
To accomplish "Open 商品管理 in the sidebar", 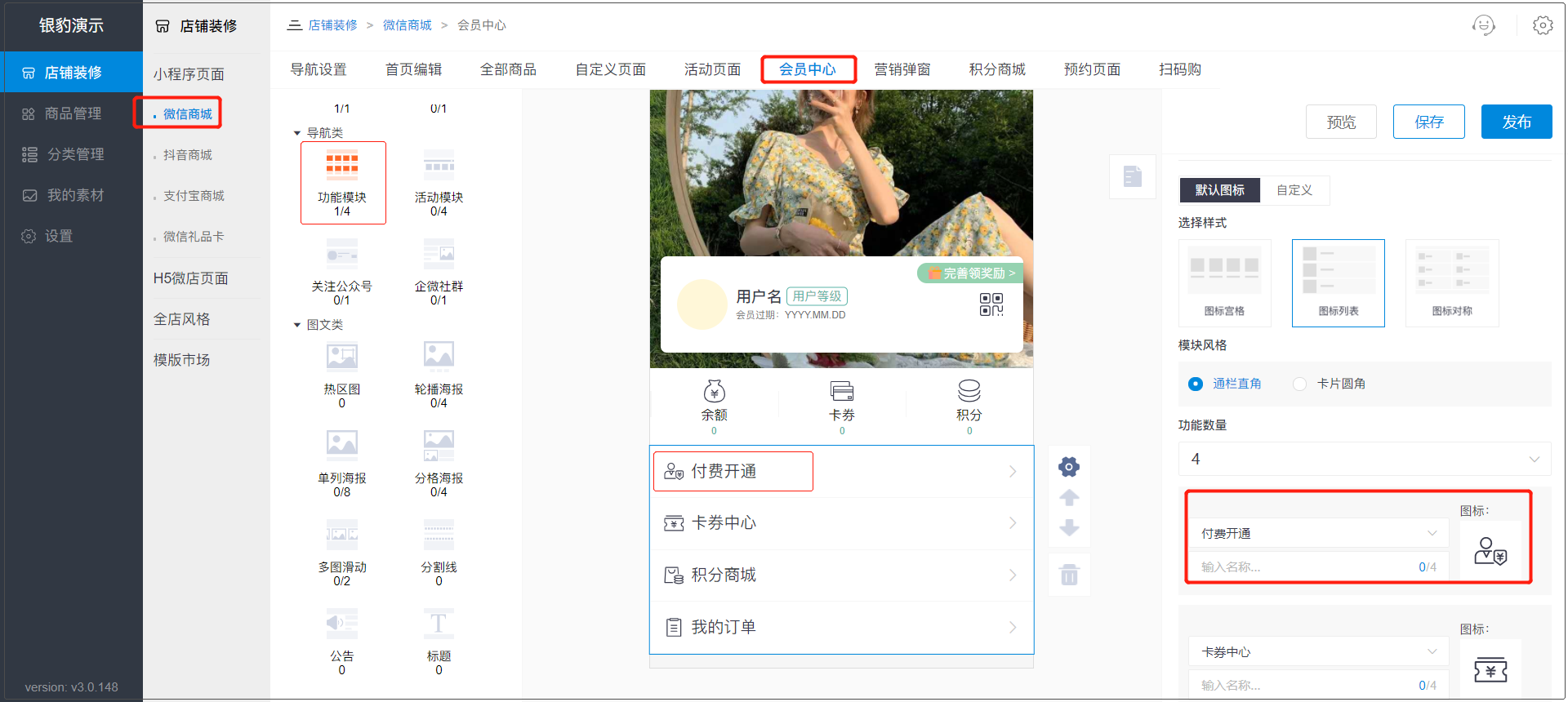I will click(x=73, y=113).
